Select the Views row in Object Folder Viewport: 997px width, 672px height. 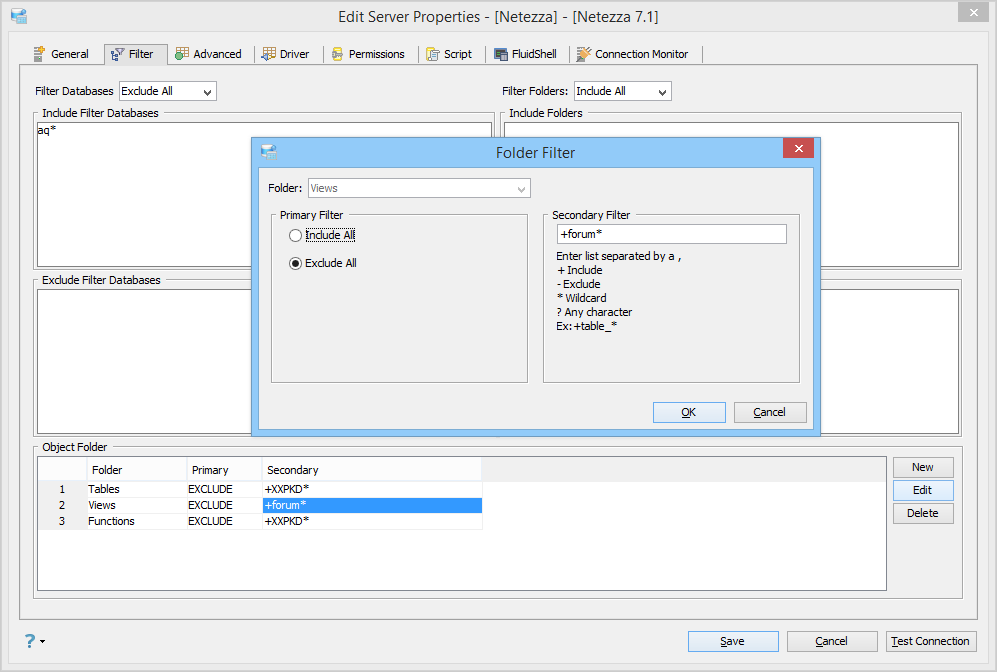tap(259, 505)
